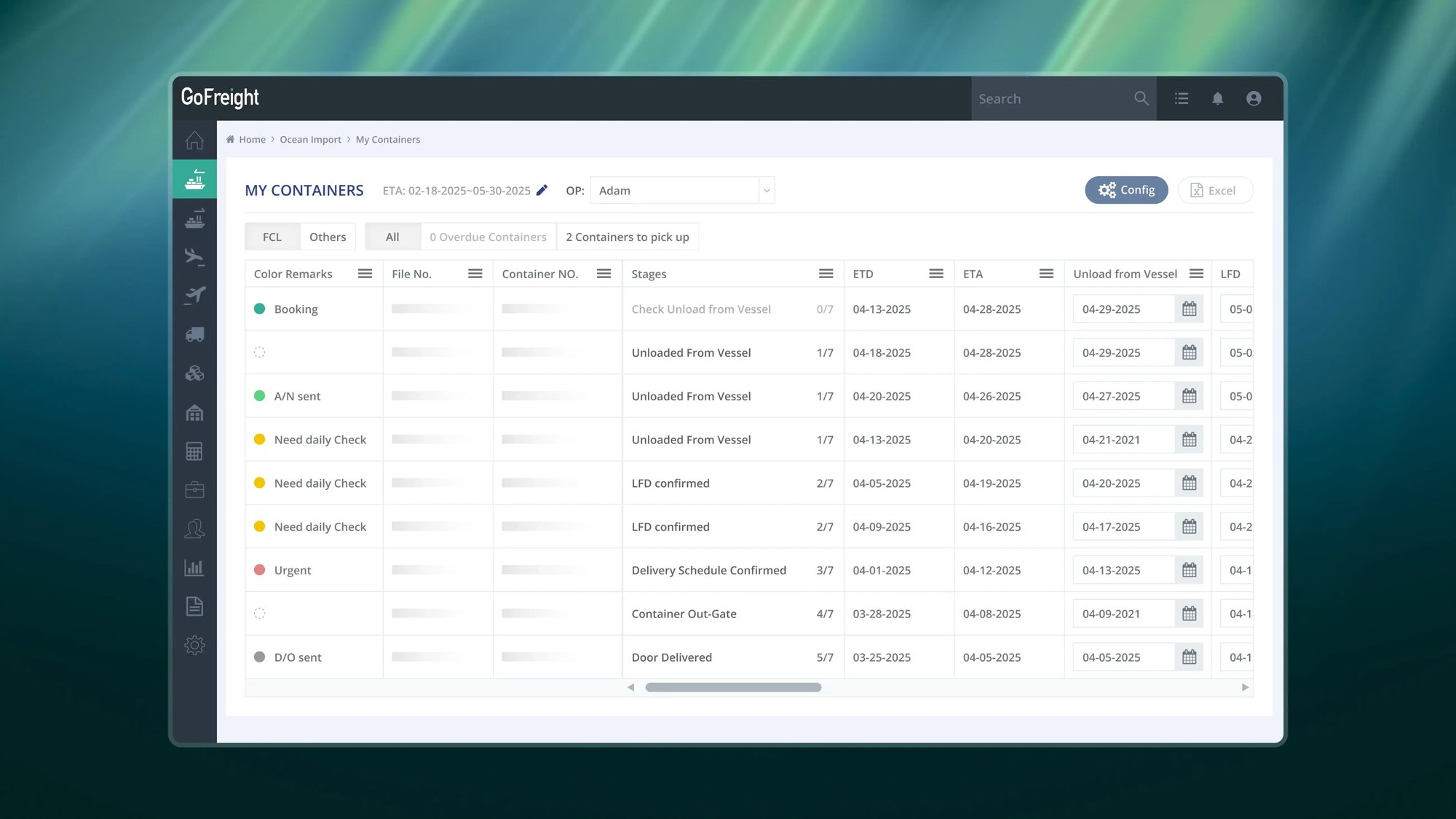Image resolution: width=1456 pixels, height=819 pixels.
Task: Click the Urgent red color dot
Action: click(x=259, y=570)
